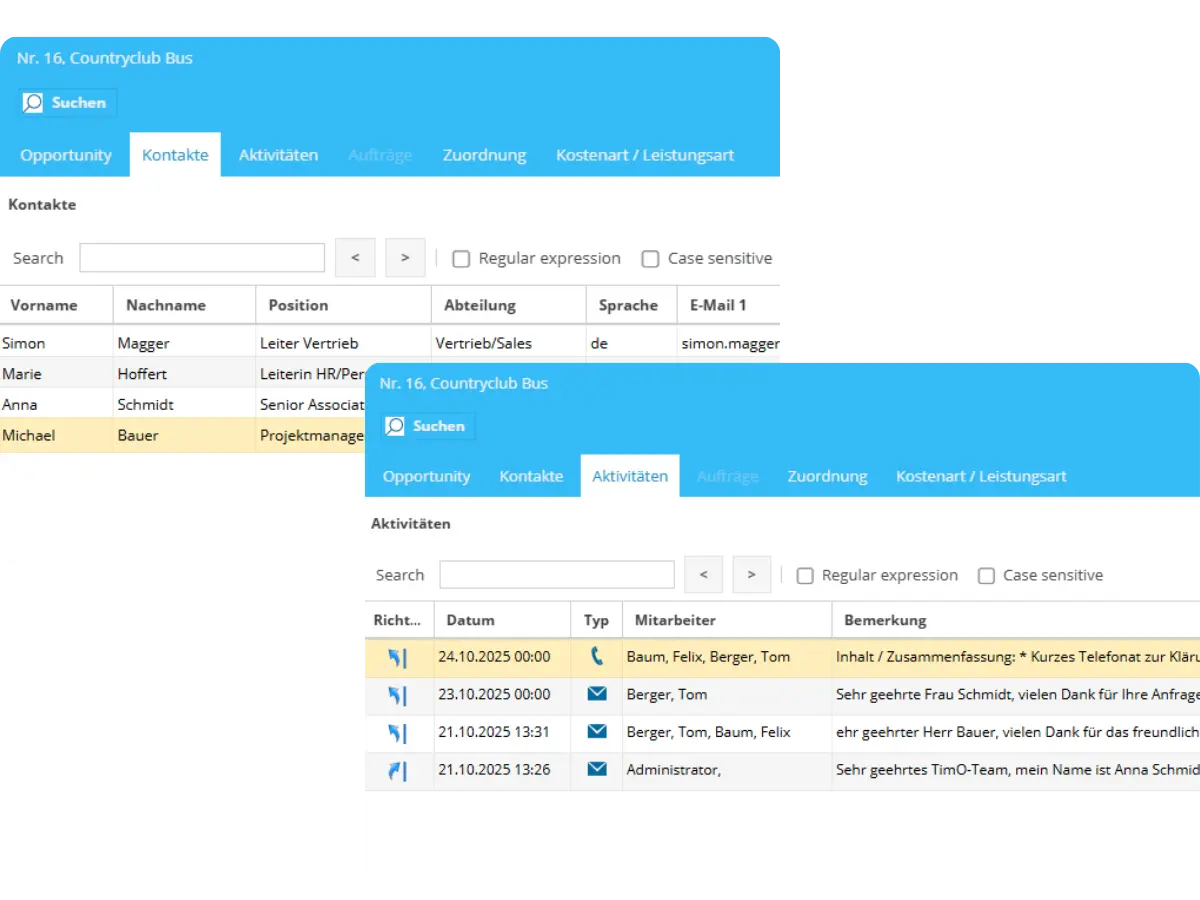This screenshot has height=900, width=1200.
Task: Click the envelope icon on the Administrator row
Action: pyautogui.click(x=597, y=770)
